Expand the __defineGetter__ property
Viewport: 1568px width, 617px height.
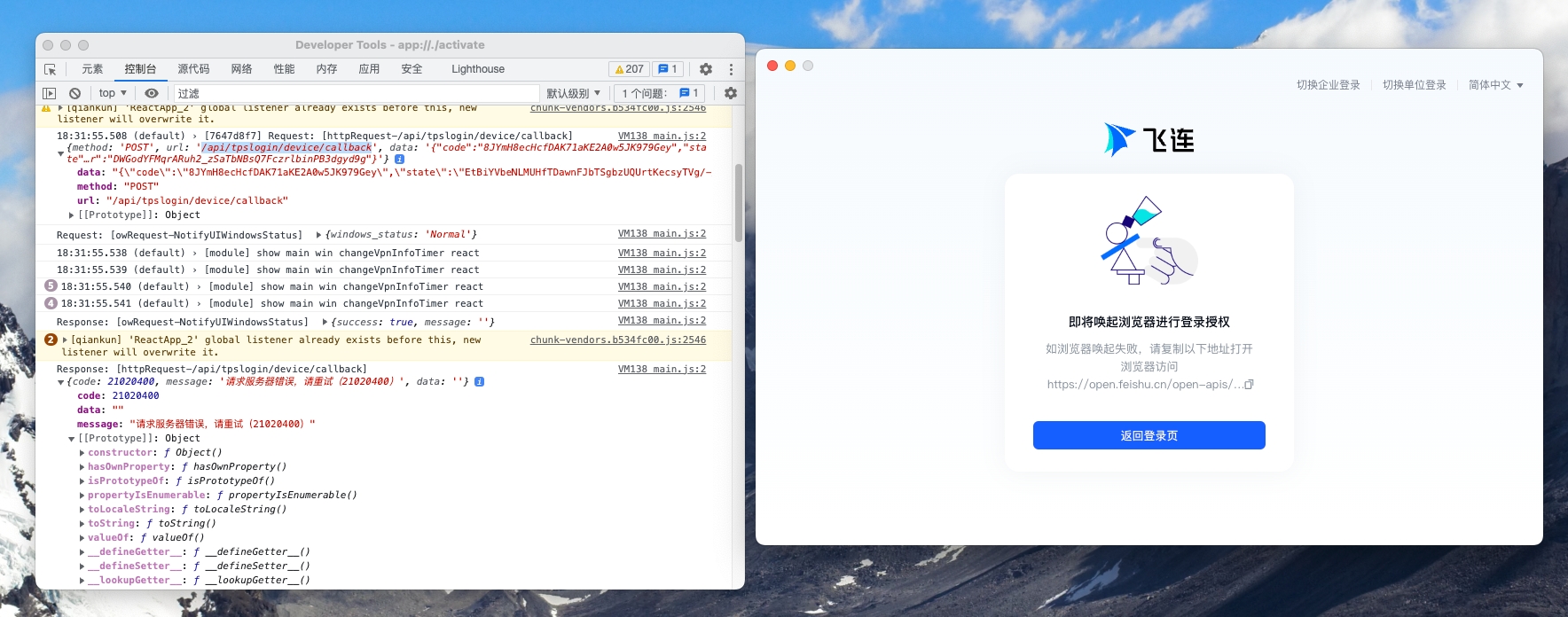click(x=82, y=552)
